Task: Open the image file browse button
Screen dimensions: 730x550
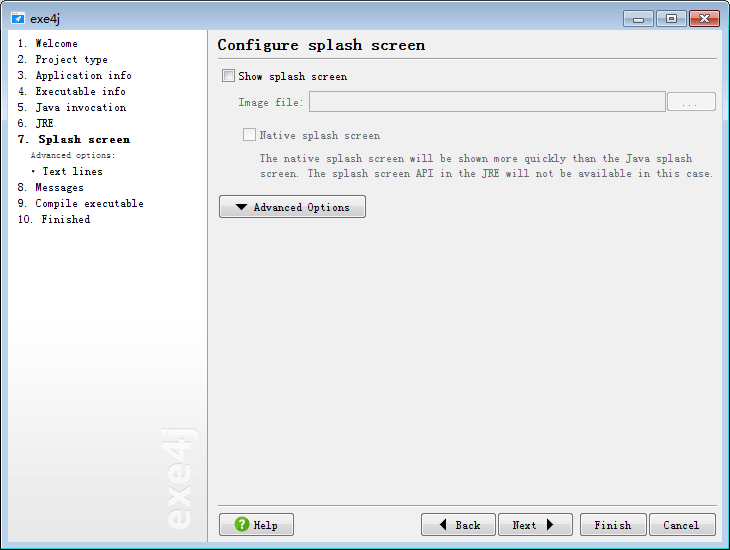Action: pos(691,102)
